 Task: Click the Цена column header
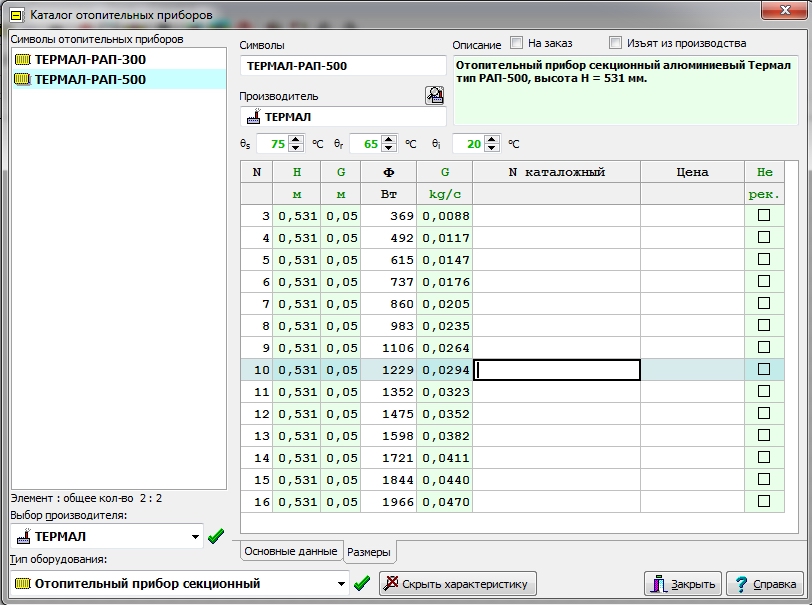[692, 172]
